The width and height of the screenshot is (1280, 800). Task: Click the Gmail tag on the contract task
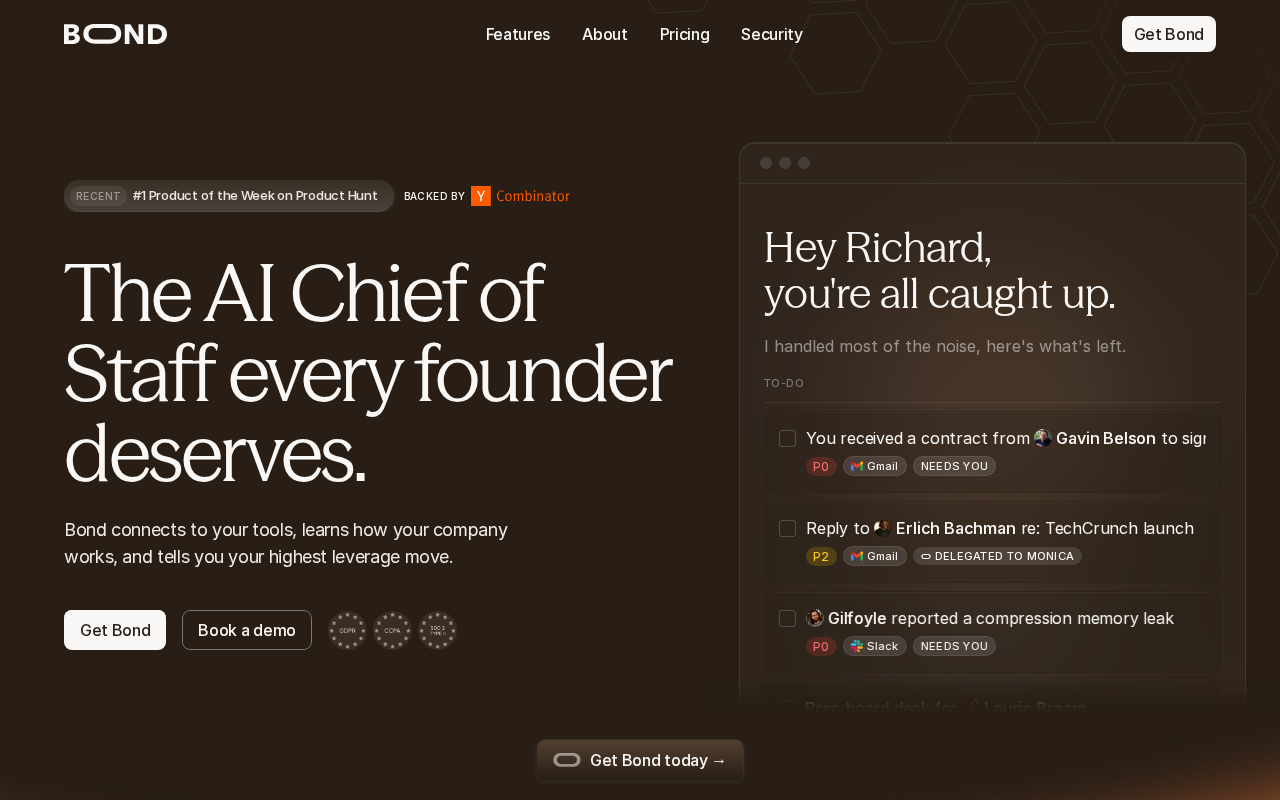[x=875, y=466]
